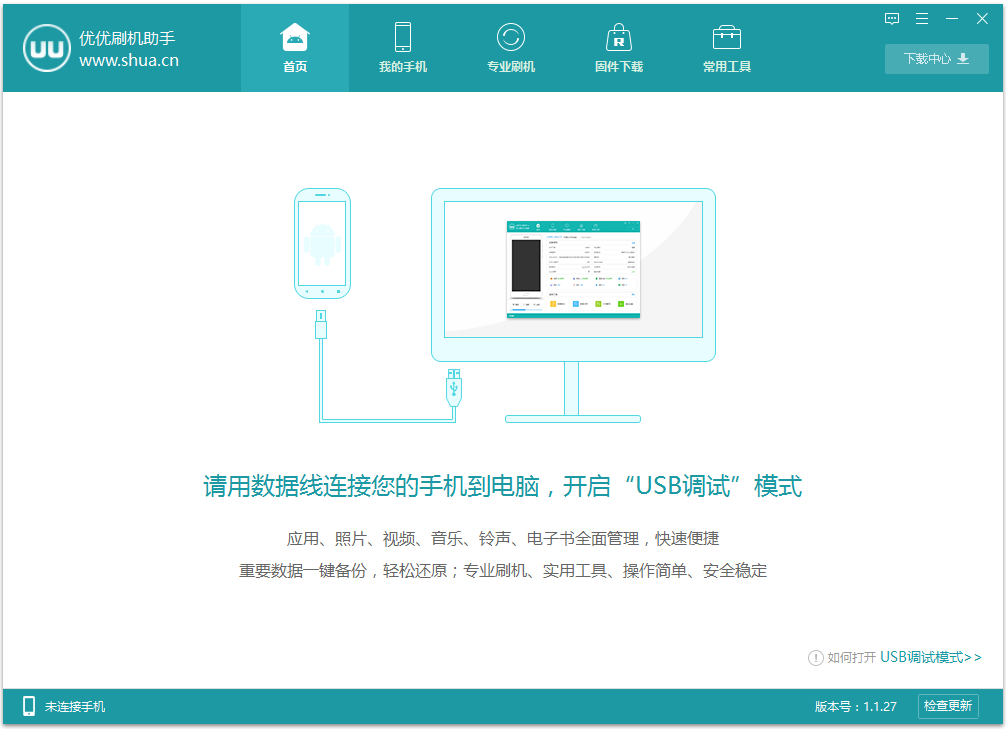Image resolution: width=1006 pixels, height=731 pixels.
Task: Open the hamburger main menu
Action: click(x=922, y=19)
